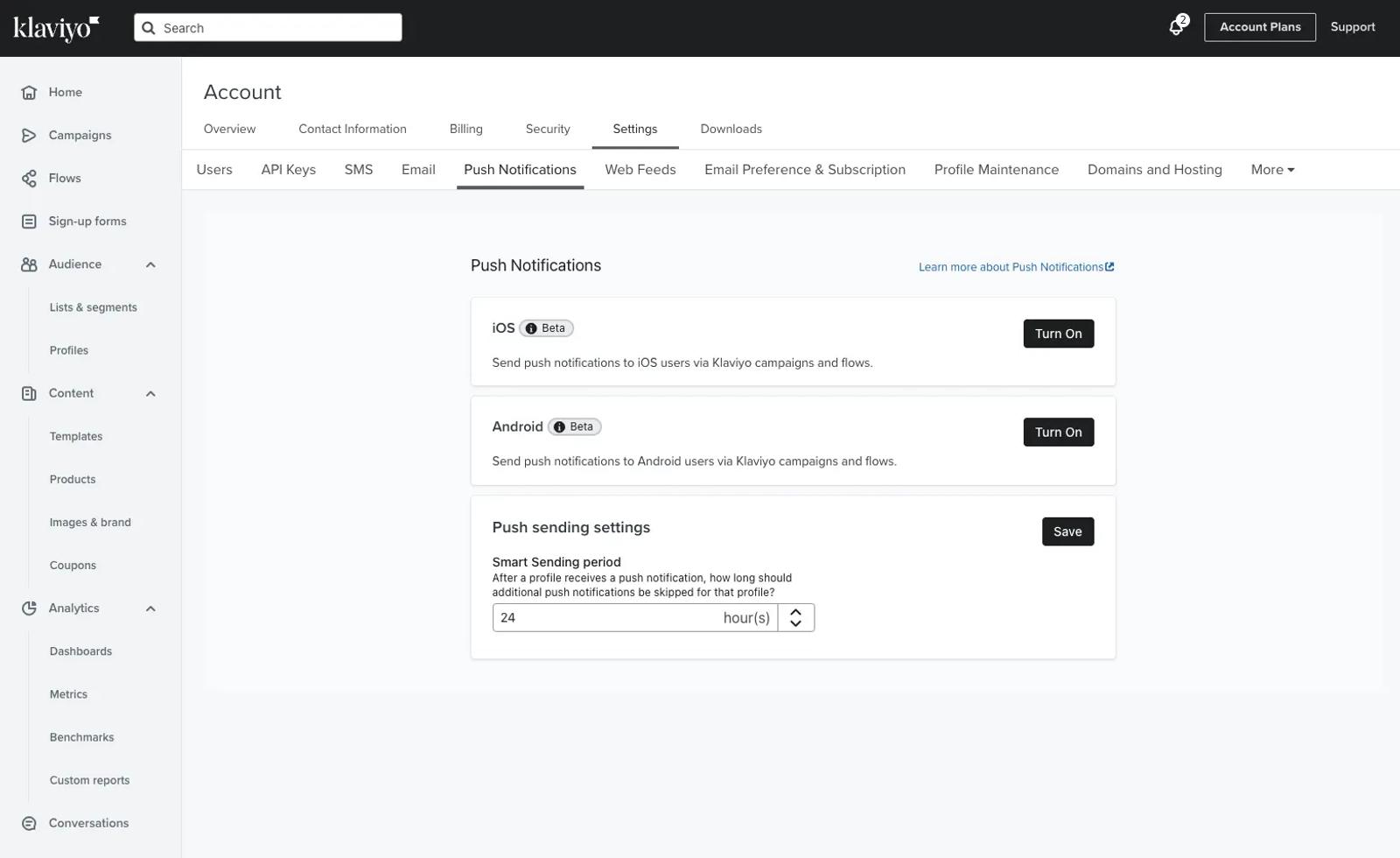Turn on iOS push notifications
1400x858 pixels.
click(1058, 334)
